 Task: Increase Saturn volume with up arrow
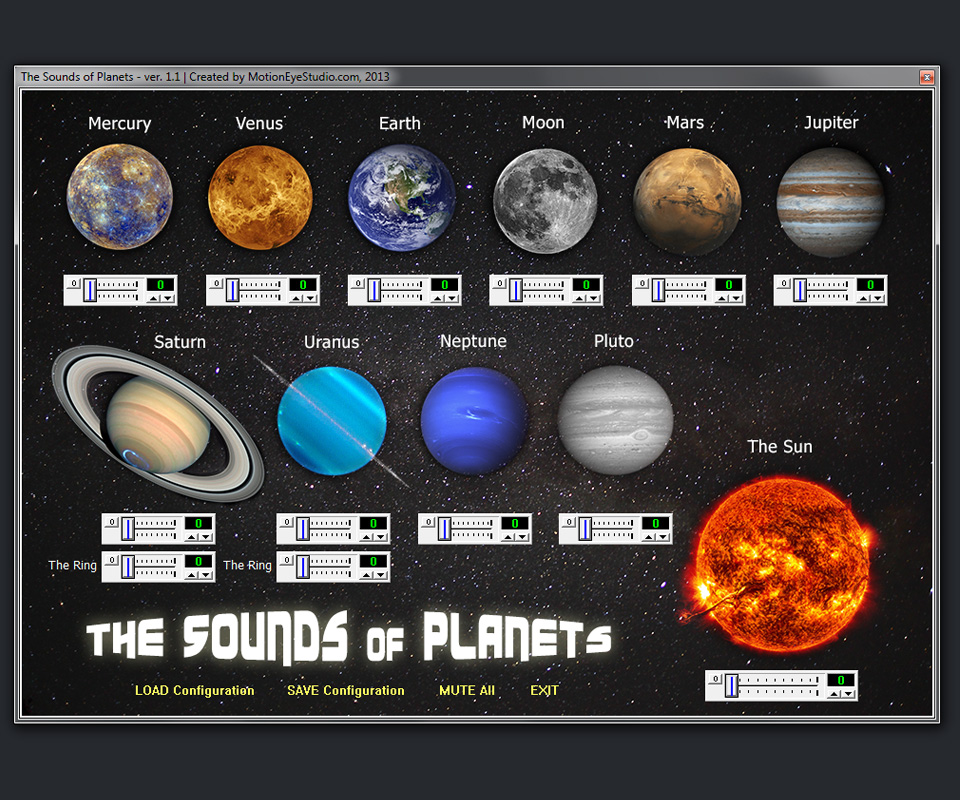[192, 537]
